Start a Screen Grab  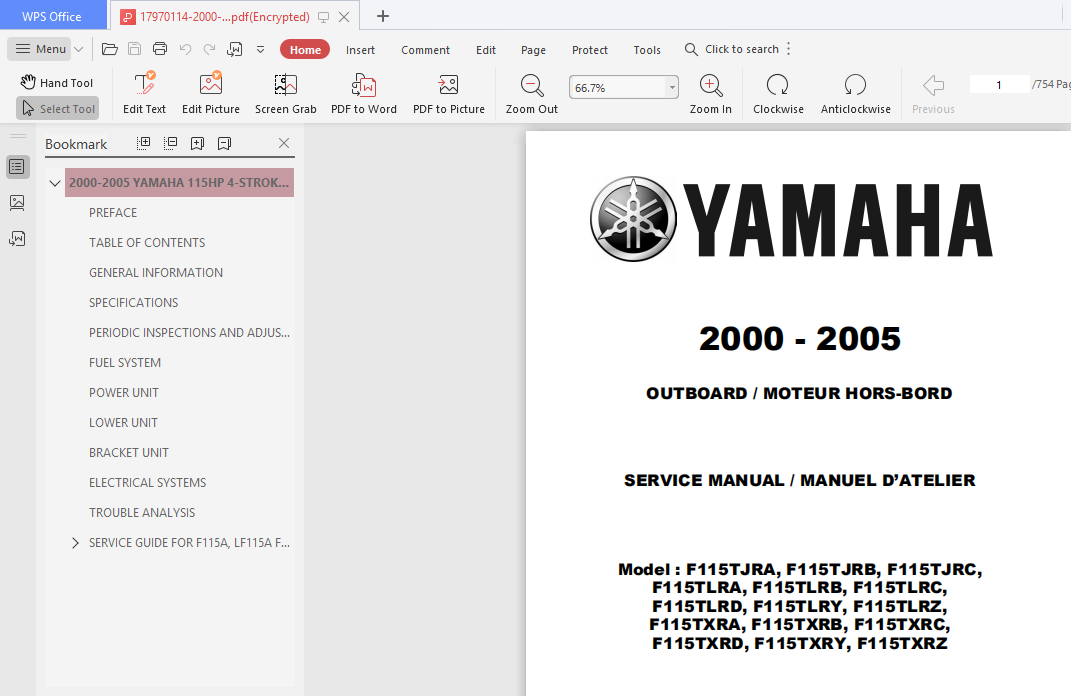coord(286,94)
